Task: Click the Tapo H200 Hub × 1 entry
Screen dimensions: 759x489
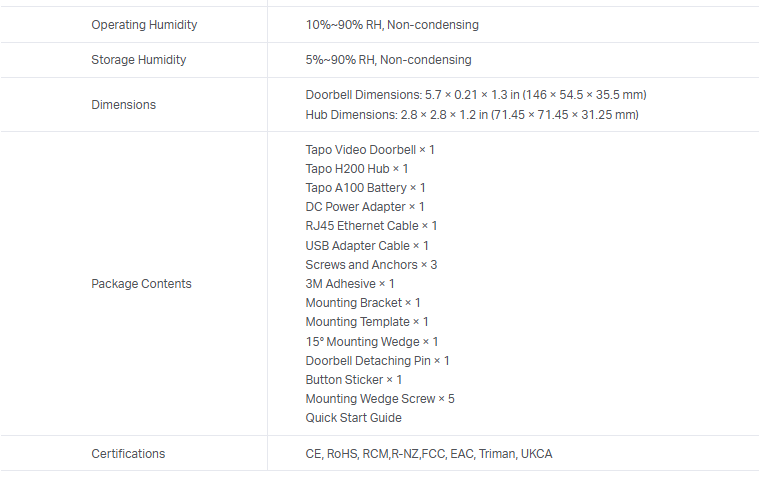Action: 357,169
